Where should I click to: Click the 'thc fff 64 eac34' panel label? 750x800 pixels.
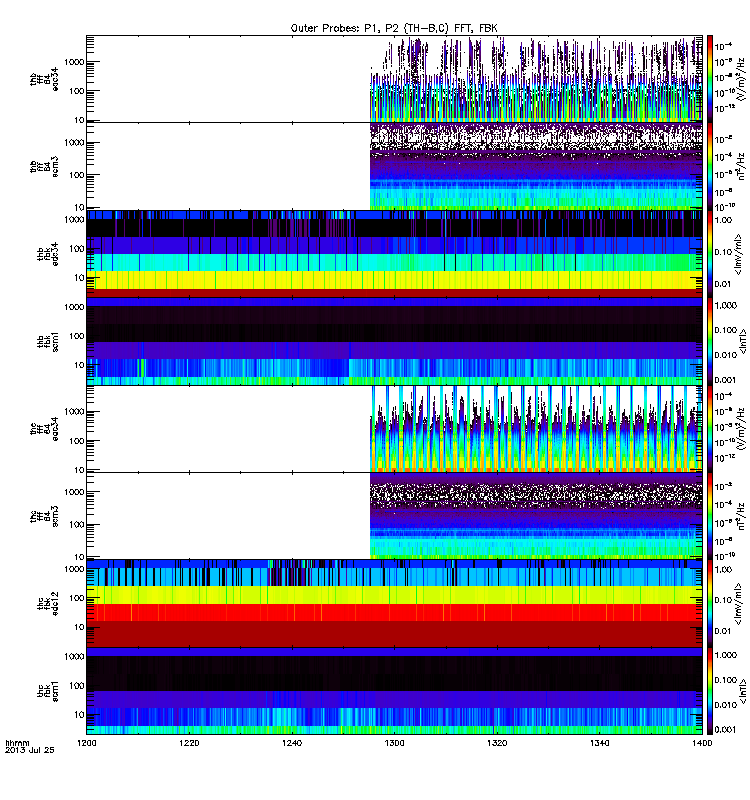[44, 429]
